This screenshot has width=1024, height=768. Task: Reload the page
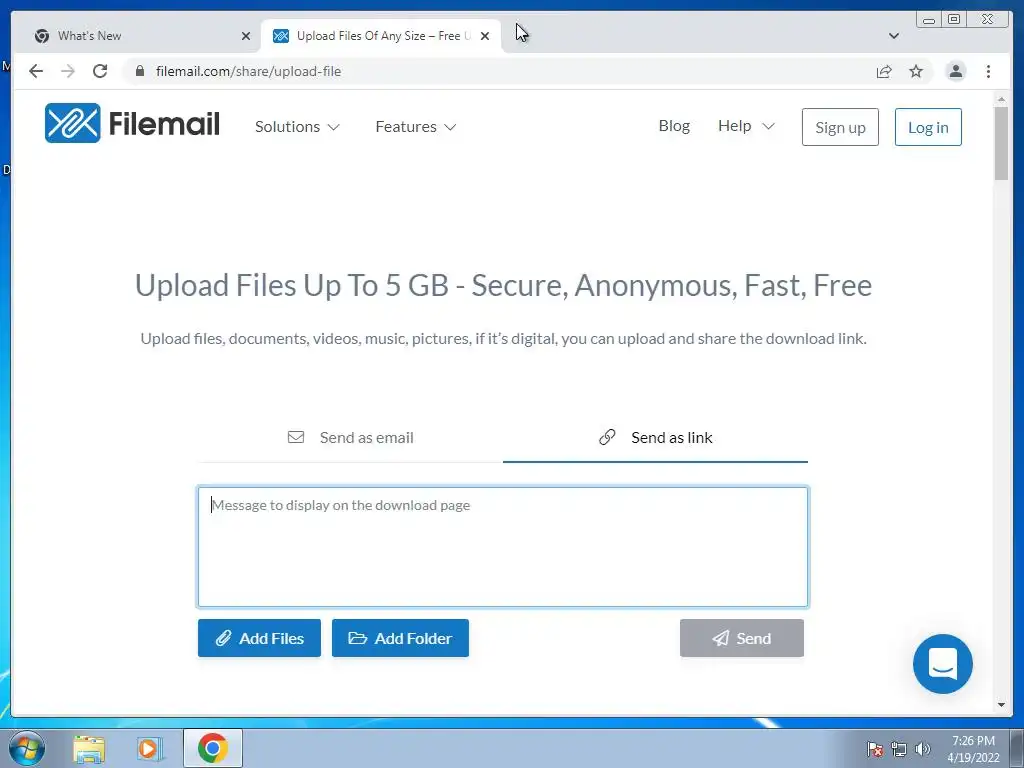100,71
